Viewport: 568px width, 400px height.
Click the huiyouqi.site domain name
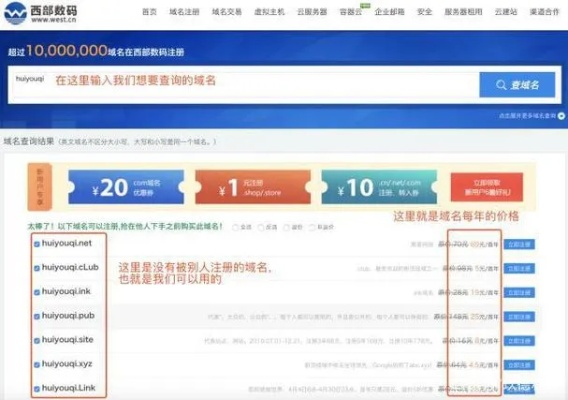click(x=67, y=340)
